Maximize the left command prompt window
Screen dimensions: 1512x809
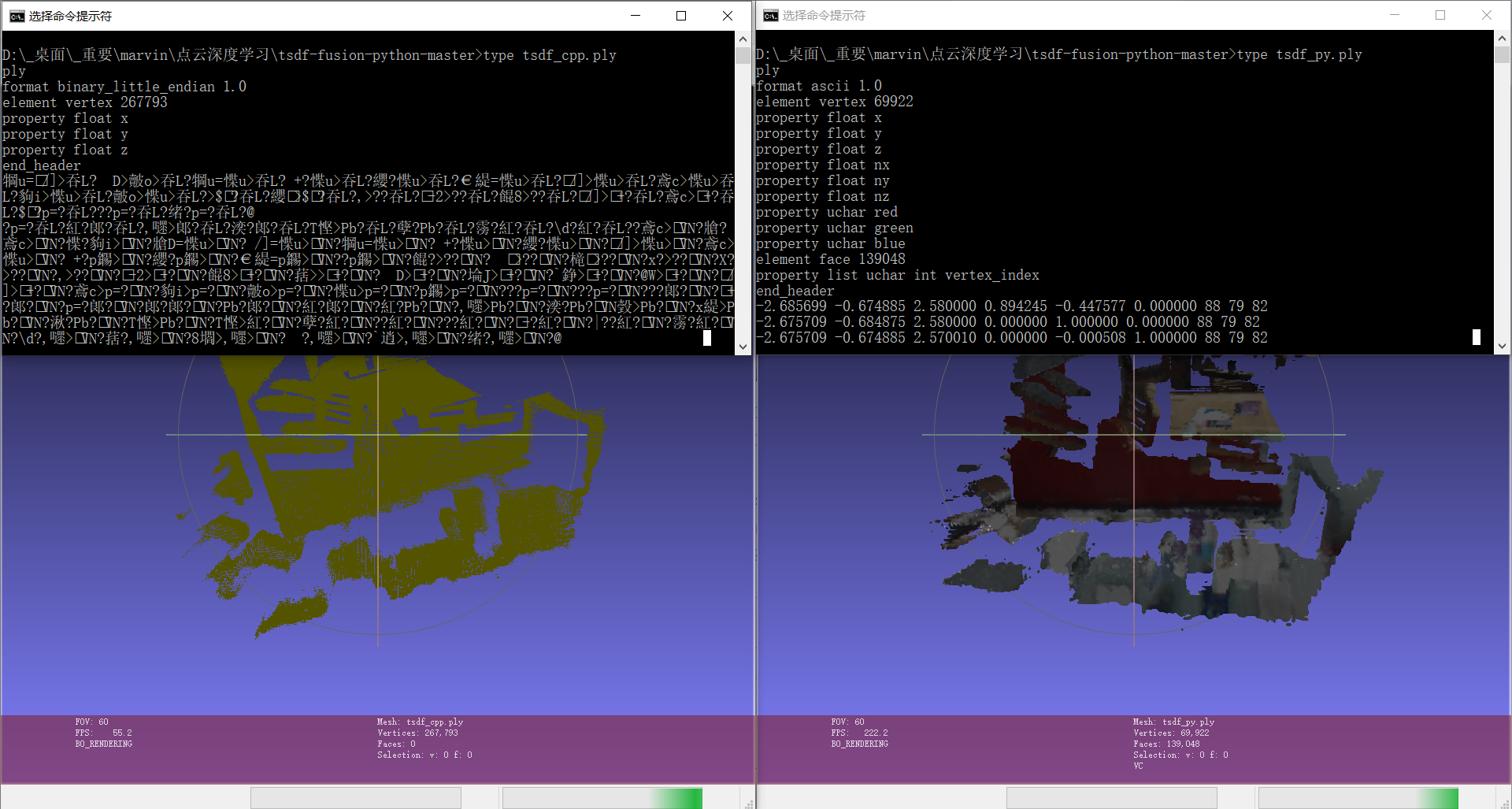point(681,16)
